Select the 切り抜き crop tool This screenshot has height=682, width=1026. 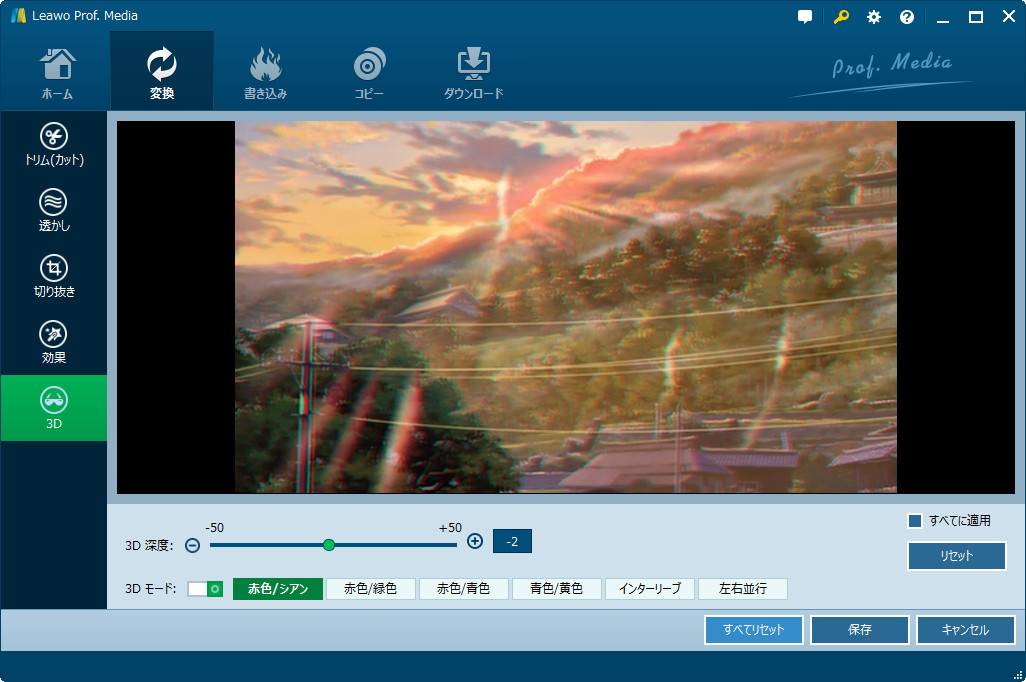54,276
